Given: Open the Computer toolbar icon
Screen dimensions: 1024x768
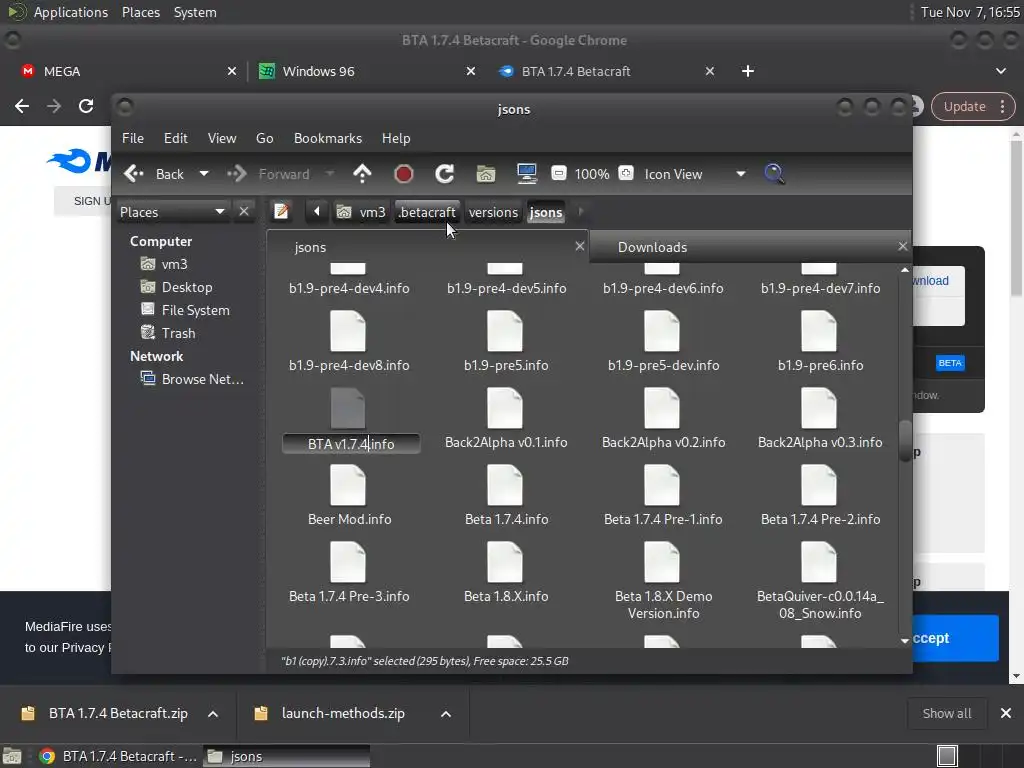Looking at the screenshot, I should click(526, 174).
